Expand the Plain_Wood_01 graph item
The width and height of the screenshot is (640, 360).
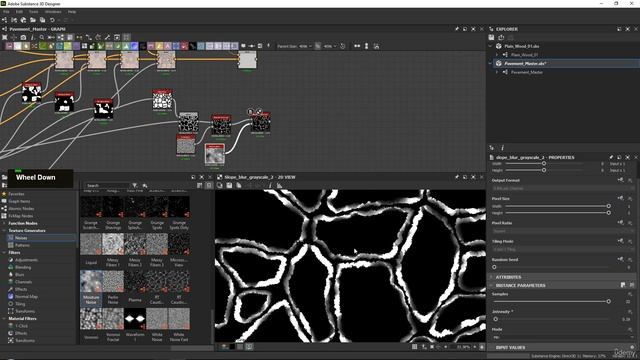497,55
